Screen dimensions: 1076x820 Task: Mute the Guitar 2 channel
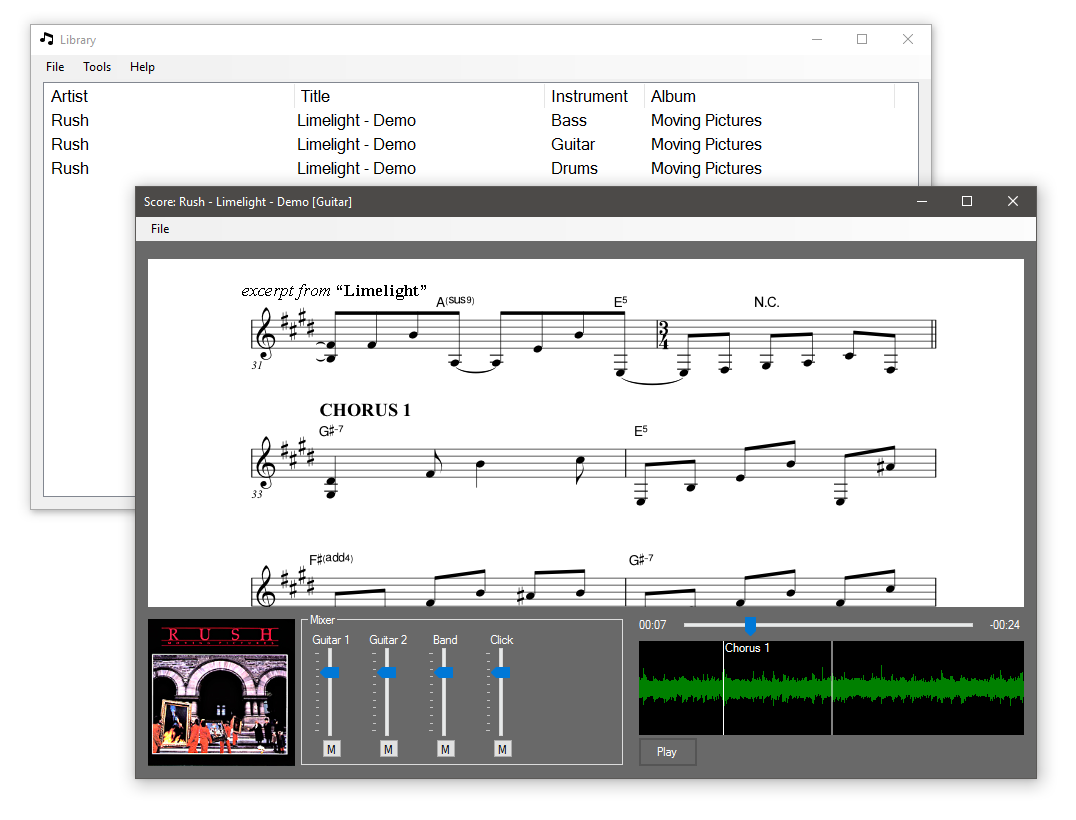pos(388,749)
